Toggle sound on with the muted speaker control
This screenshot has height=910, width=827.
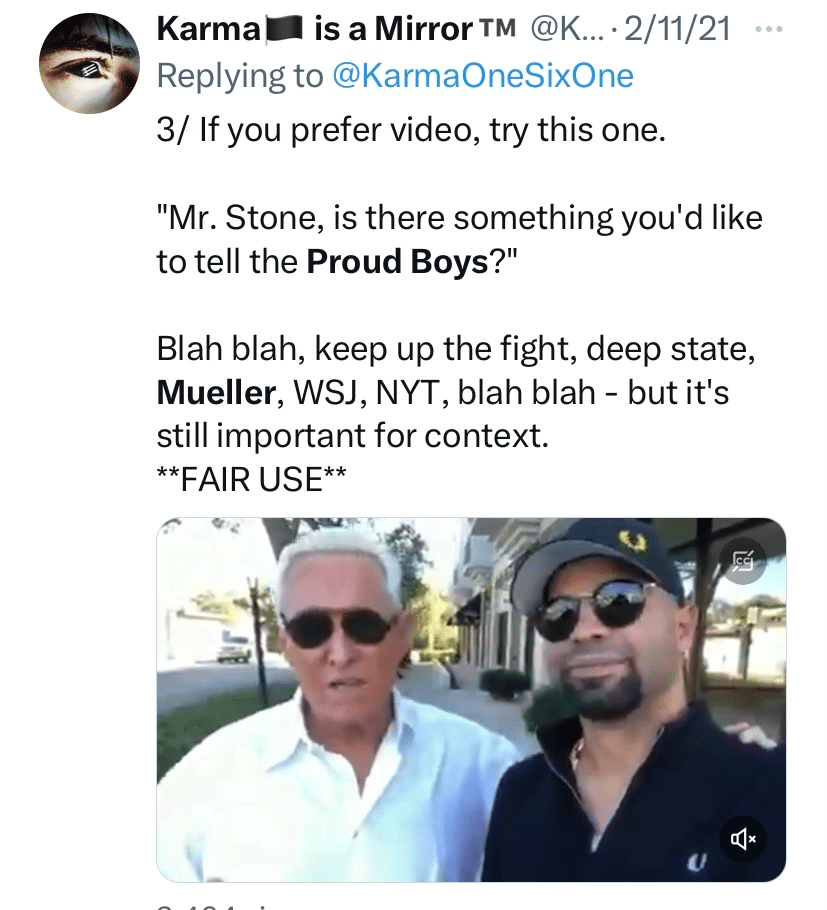pos(744,839)
